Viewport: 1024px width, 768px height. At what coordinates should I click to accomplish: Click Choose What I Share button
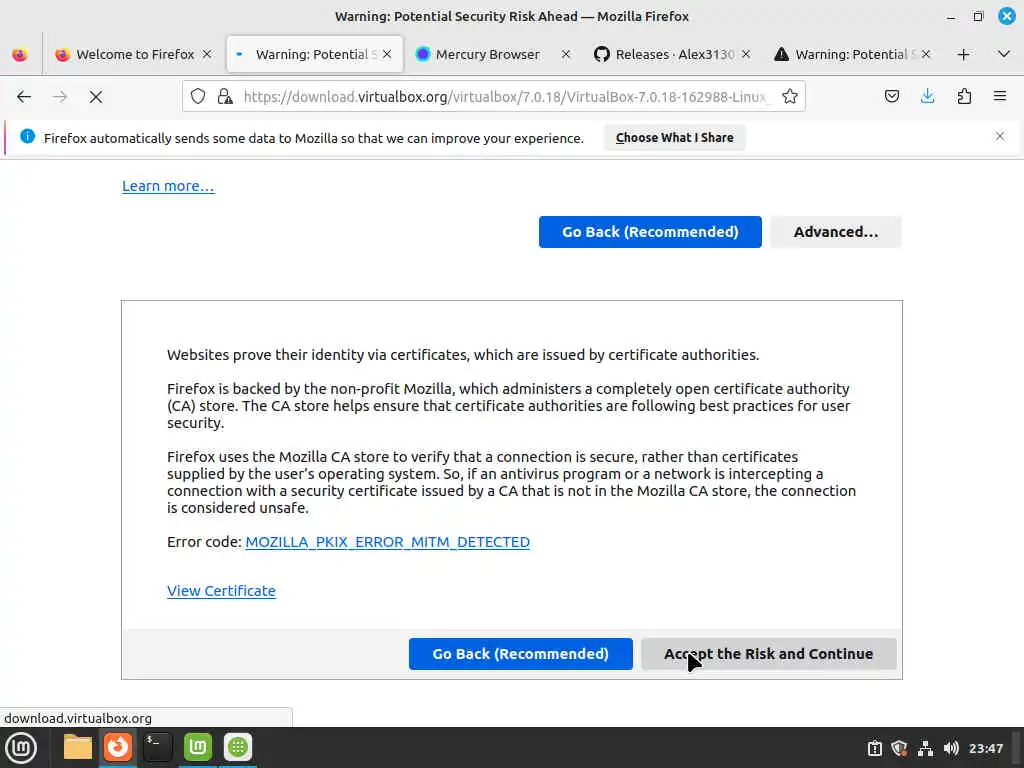[675, 138]
